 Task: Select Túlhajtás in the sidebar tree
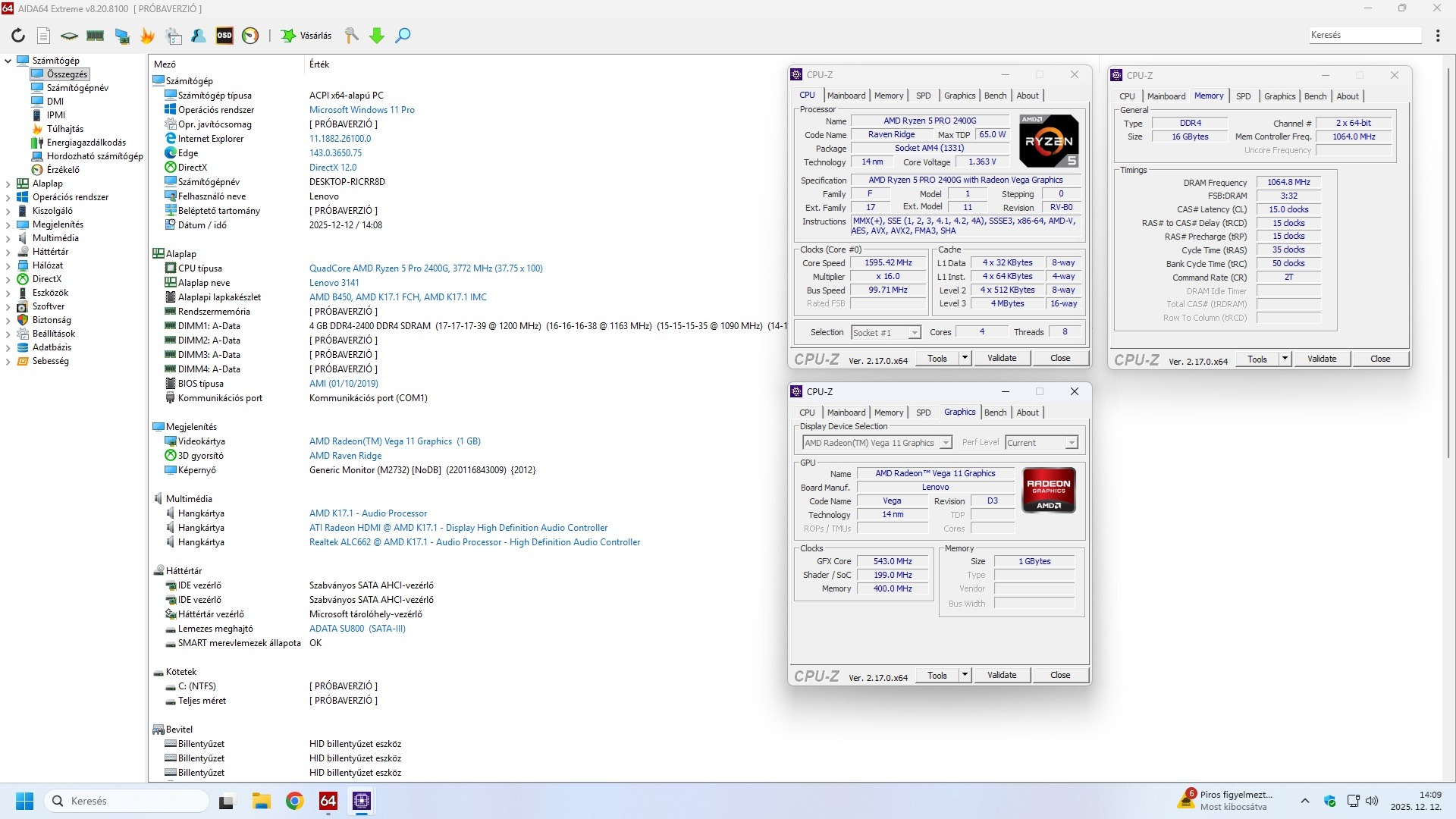click(65, 129)
